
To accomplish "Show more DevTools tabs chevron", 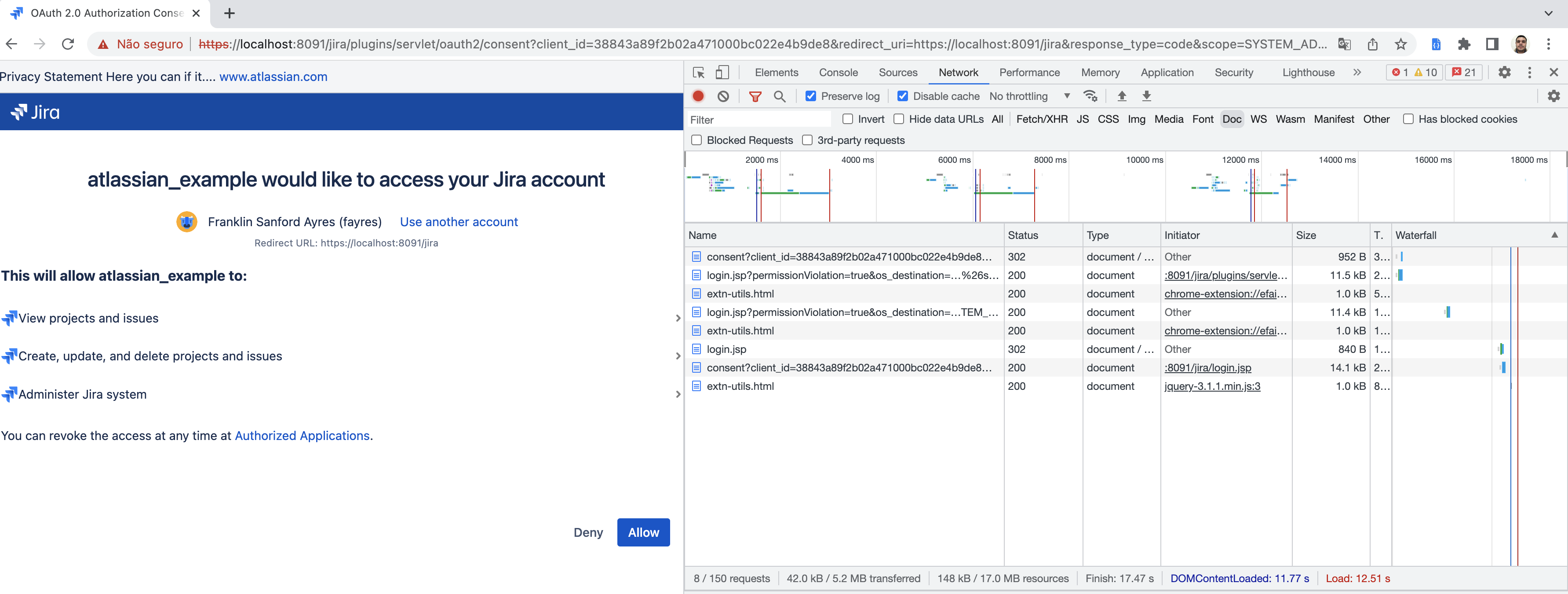I will [1357, 73].
